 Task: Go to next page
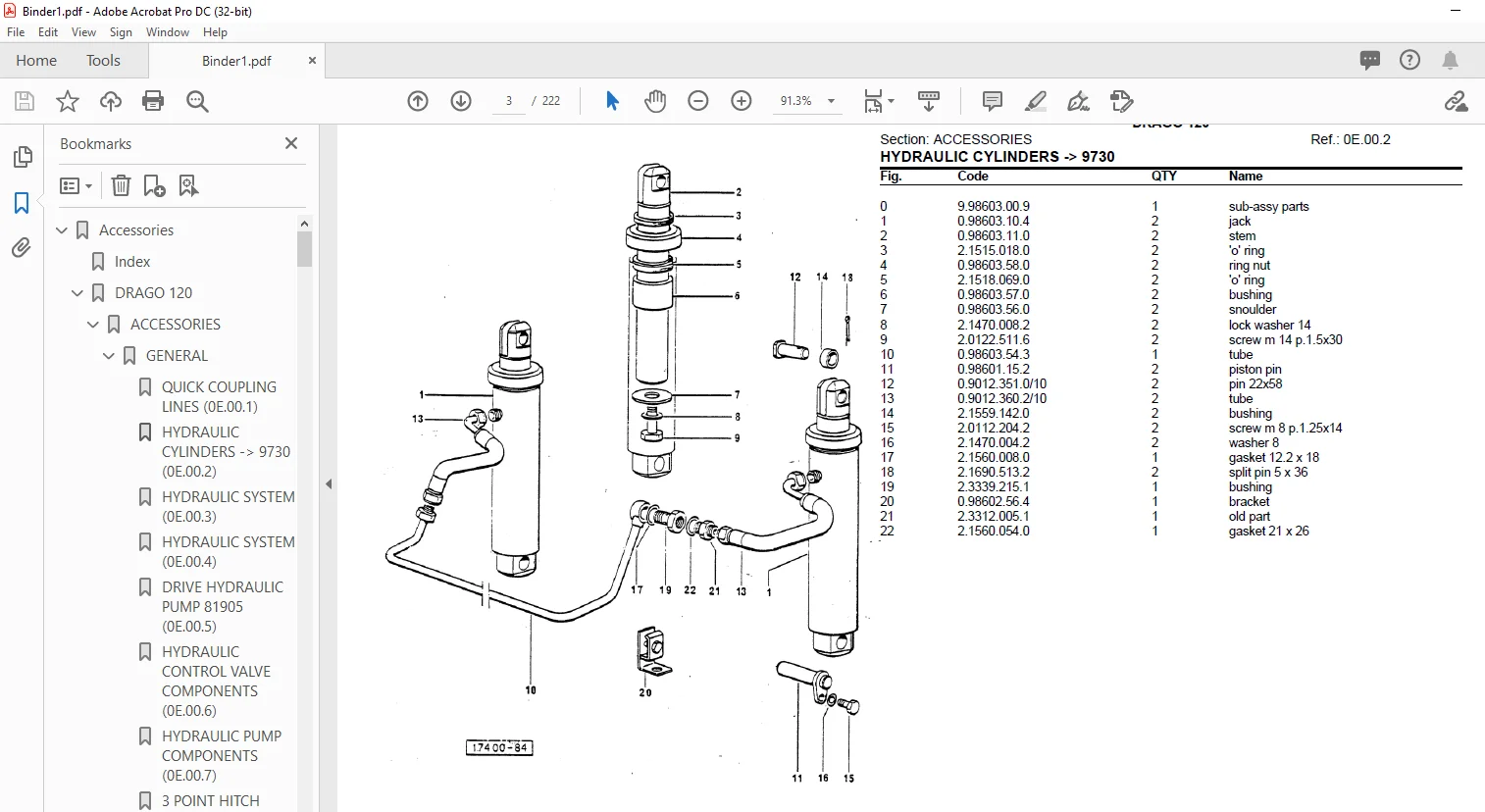pos(461,101)
